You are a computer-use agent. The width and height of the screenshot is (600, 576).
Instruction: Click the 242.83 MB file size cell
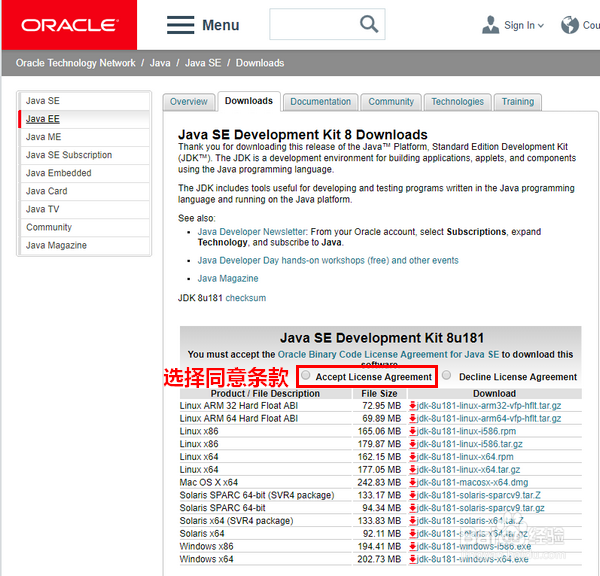pyautogui.click(x=379, y=482)
